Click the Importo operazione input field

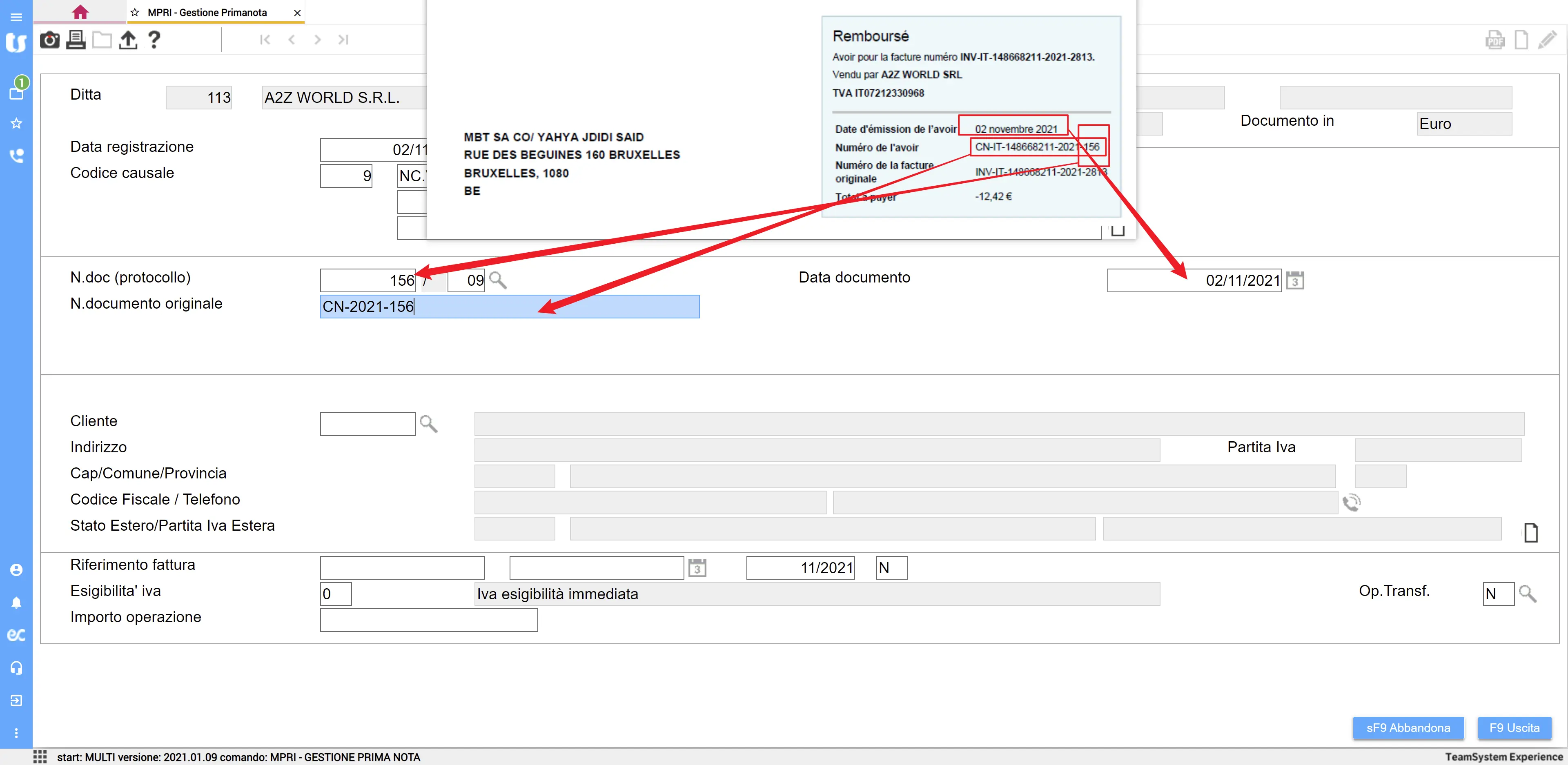pos(428,620)
